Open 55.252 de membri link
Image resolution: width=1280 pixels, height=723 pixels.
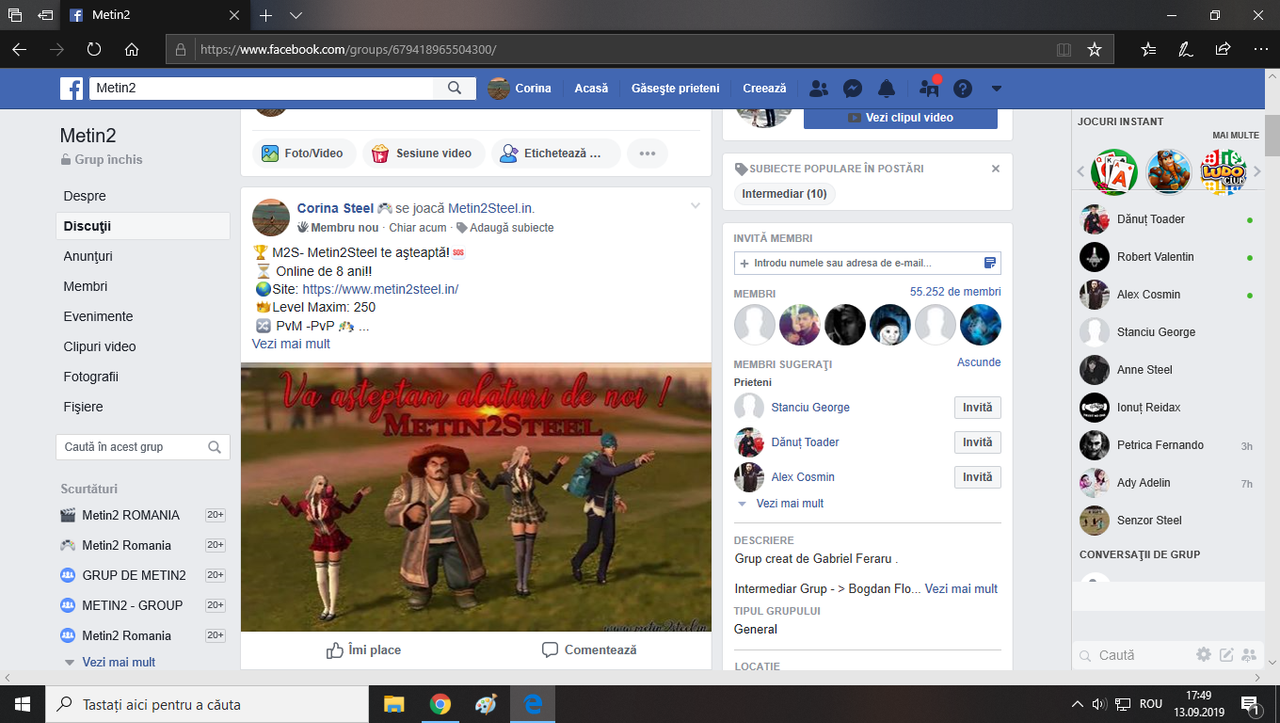[x=955, y=292]
